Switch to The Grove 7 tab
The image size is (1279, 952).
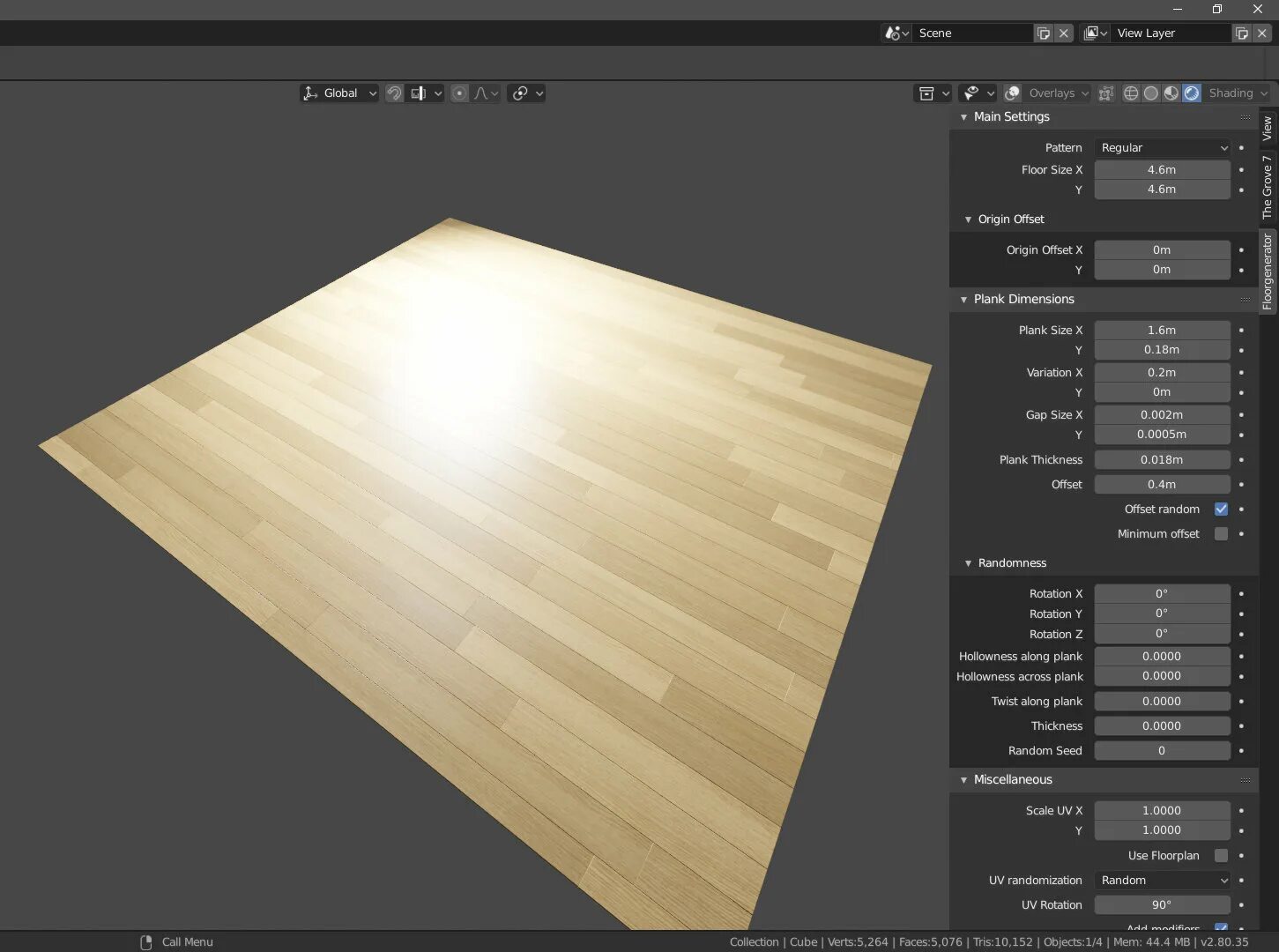[x=1268, y=187]
